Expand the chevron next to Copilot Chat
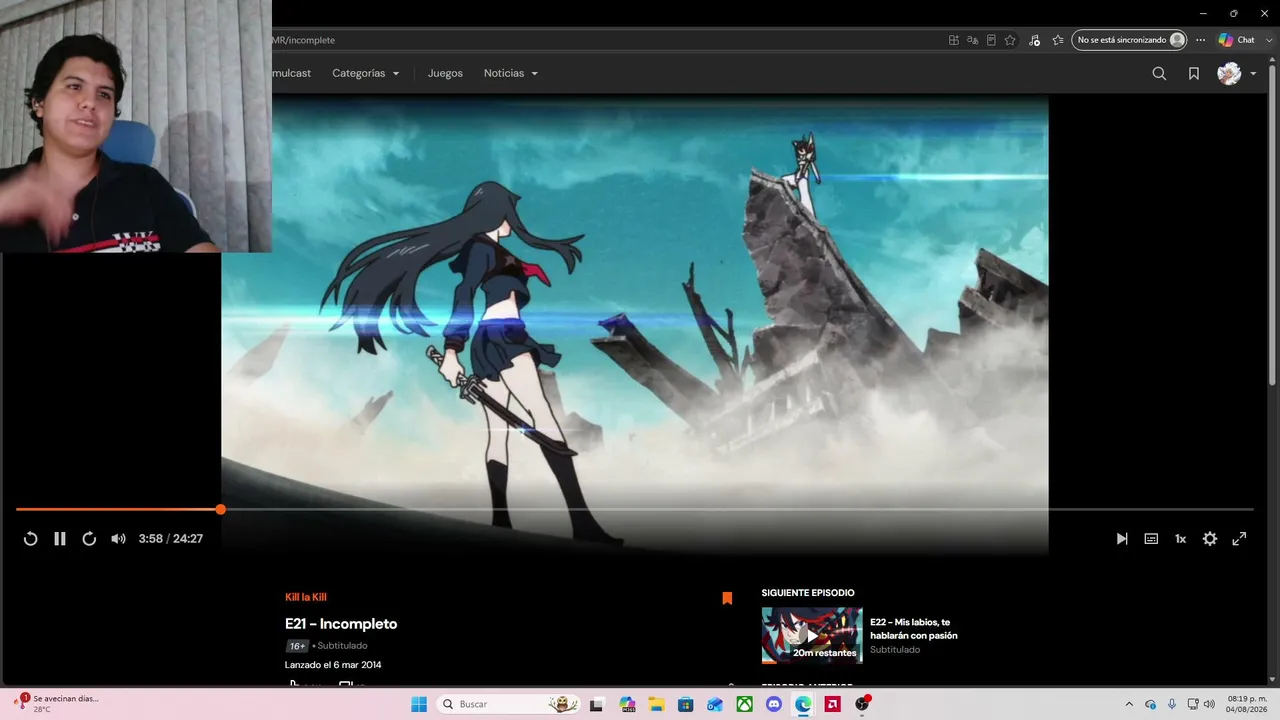1280x720 pixels. tap(1267, 40)
